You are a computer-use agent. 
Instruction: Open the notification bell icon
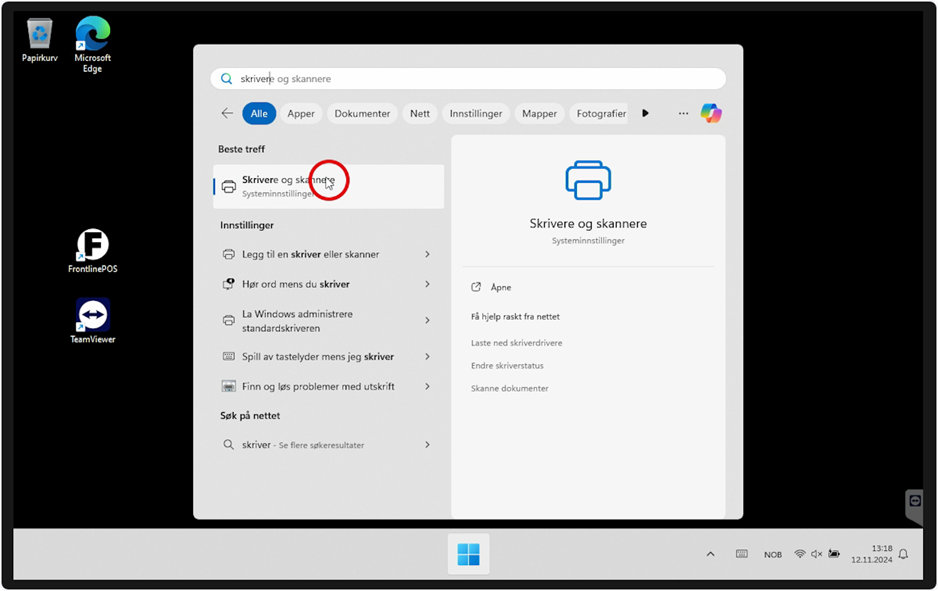tap(903, 554)
